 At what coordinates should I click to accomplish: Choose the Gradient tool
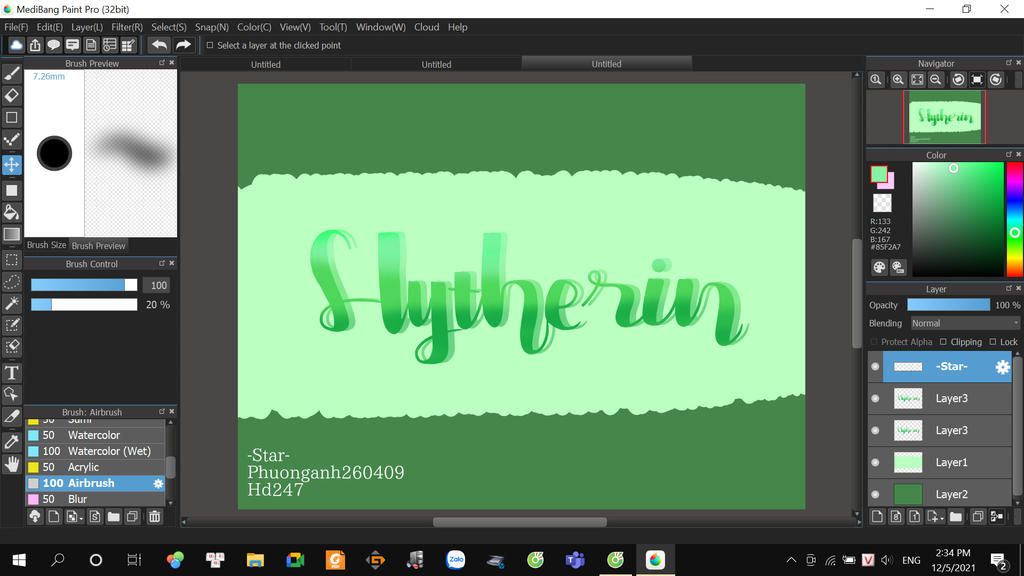point(12,234)
